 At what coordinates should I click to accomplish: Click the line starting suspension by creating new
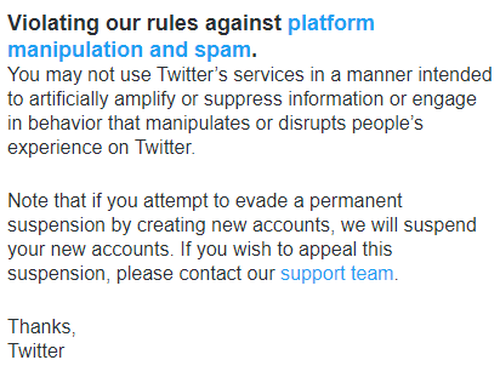point(242,225)
